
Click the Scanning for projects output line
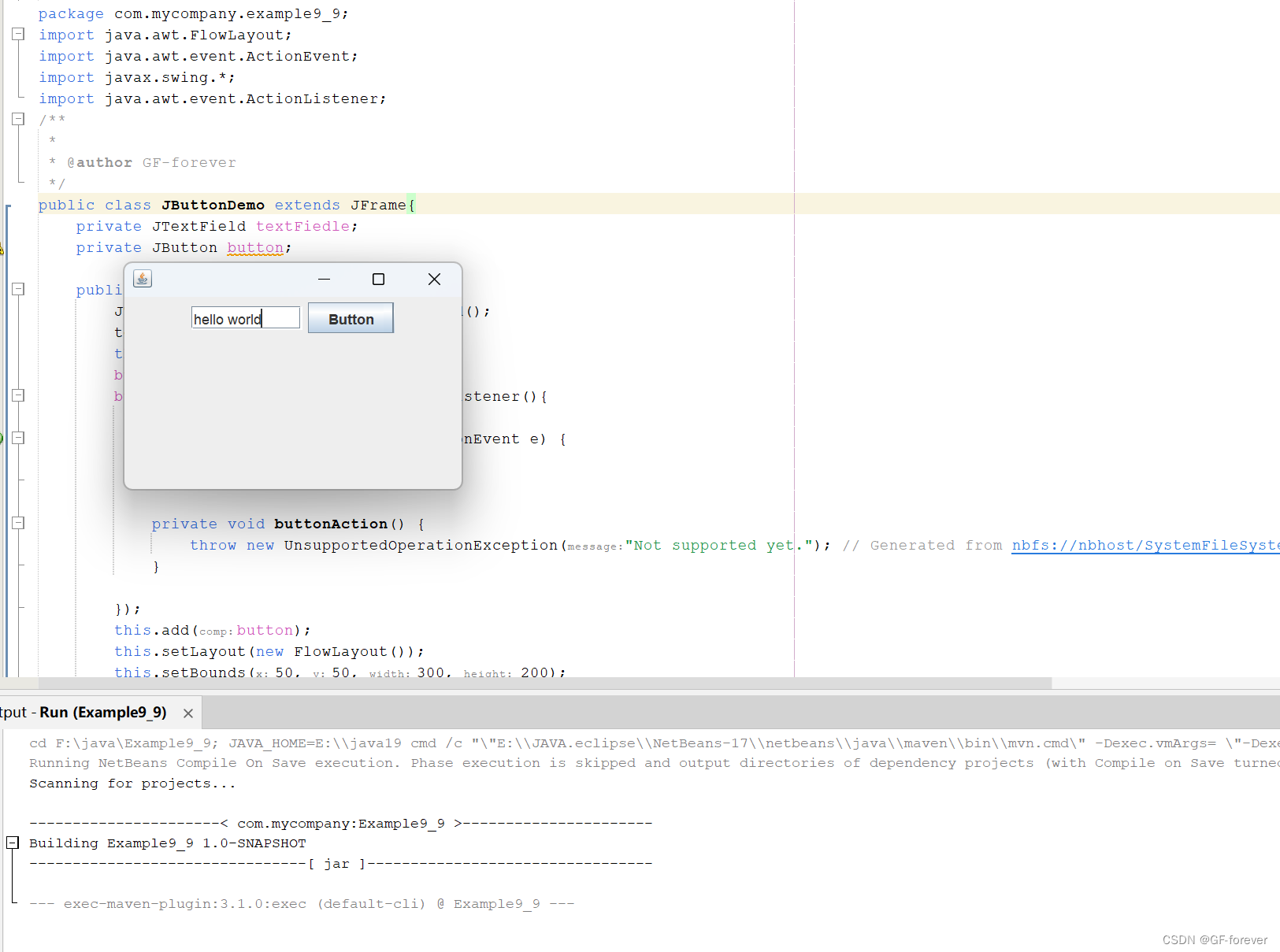[132, 783]
